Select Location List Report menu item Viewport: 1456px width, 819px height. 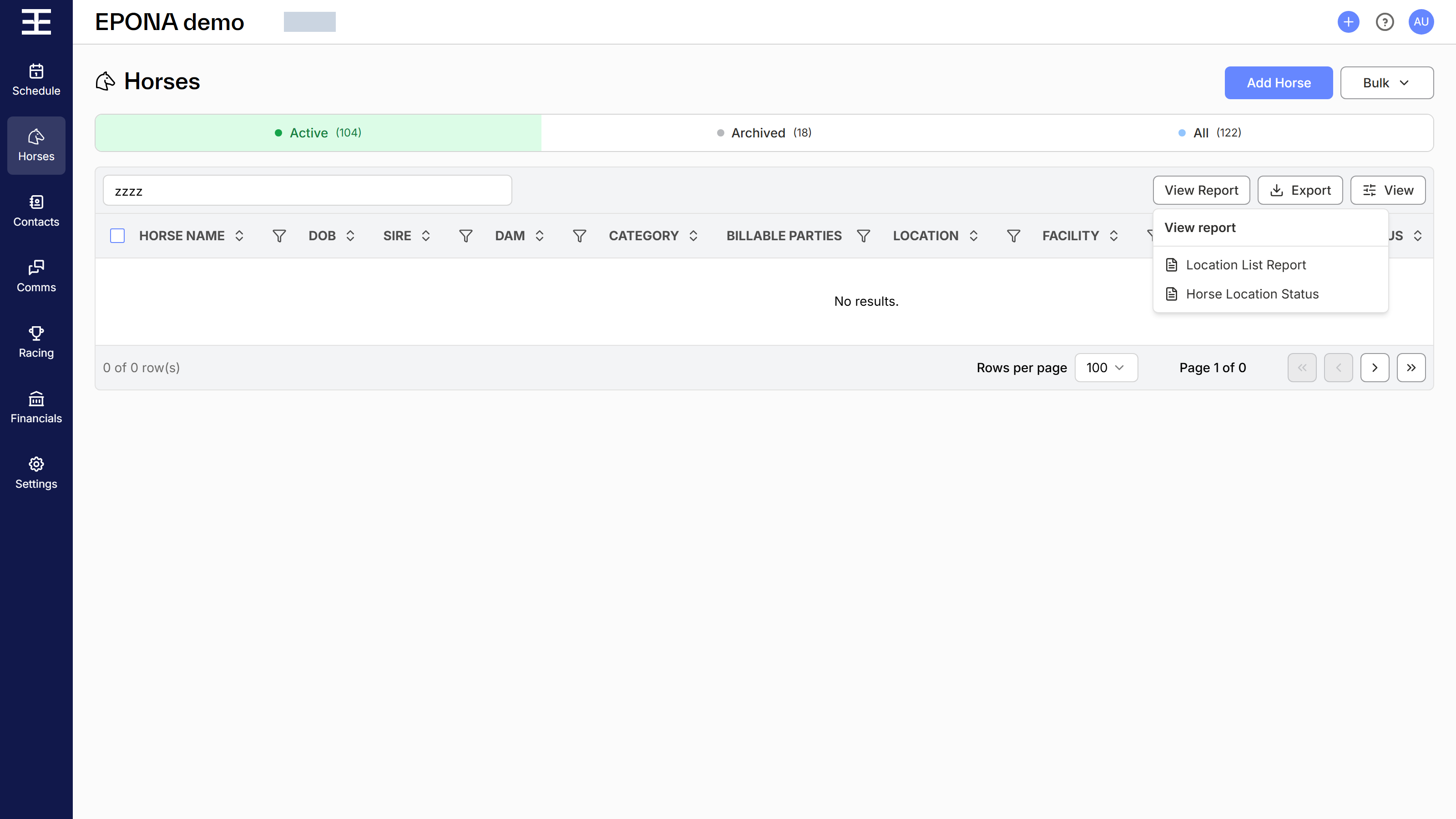click(1270, 265)
